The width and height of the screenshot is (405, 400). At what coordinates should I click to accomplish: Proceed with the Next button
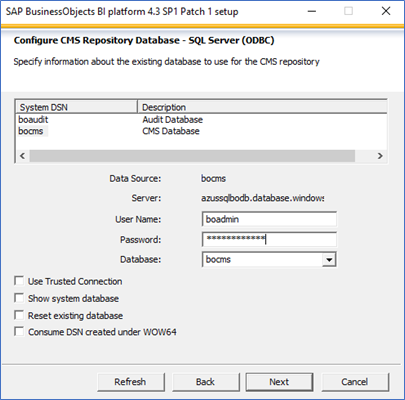pyautogui.click(x=279, y=382)
